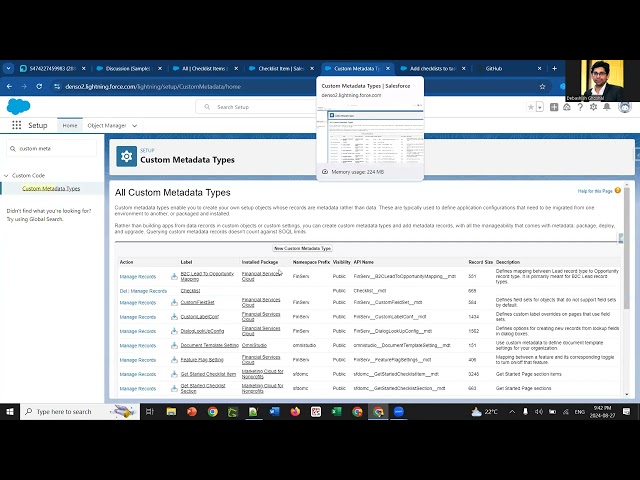Open the Favorites star icon
The width and height of the screenshot is (640, 480).
531,107
